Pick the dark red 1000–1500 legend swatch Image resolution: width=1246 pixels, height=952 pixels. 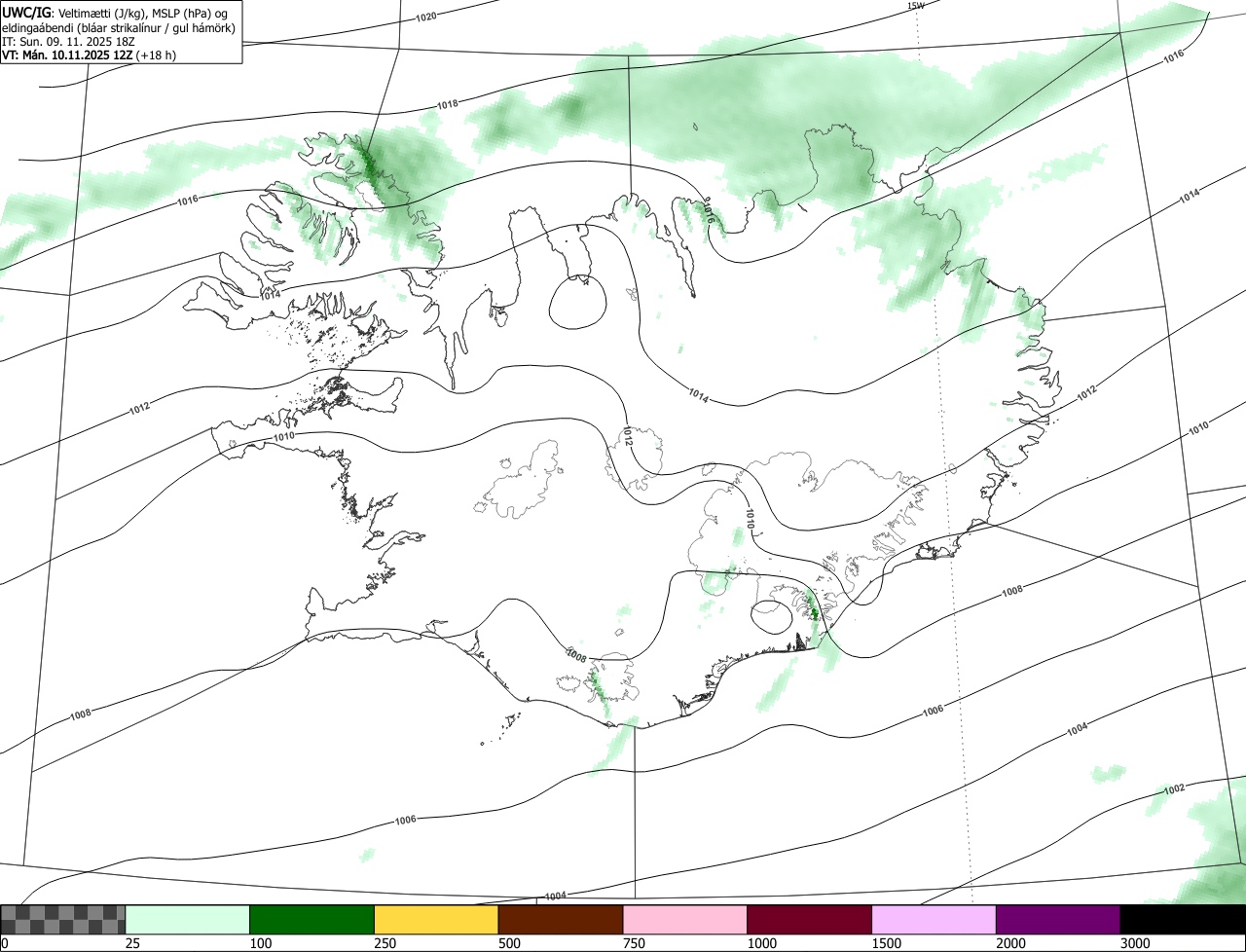[810, 920]
